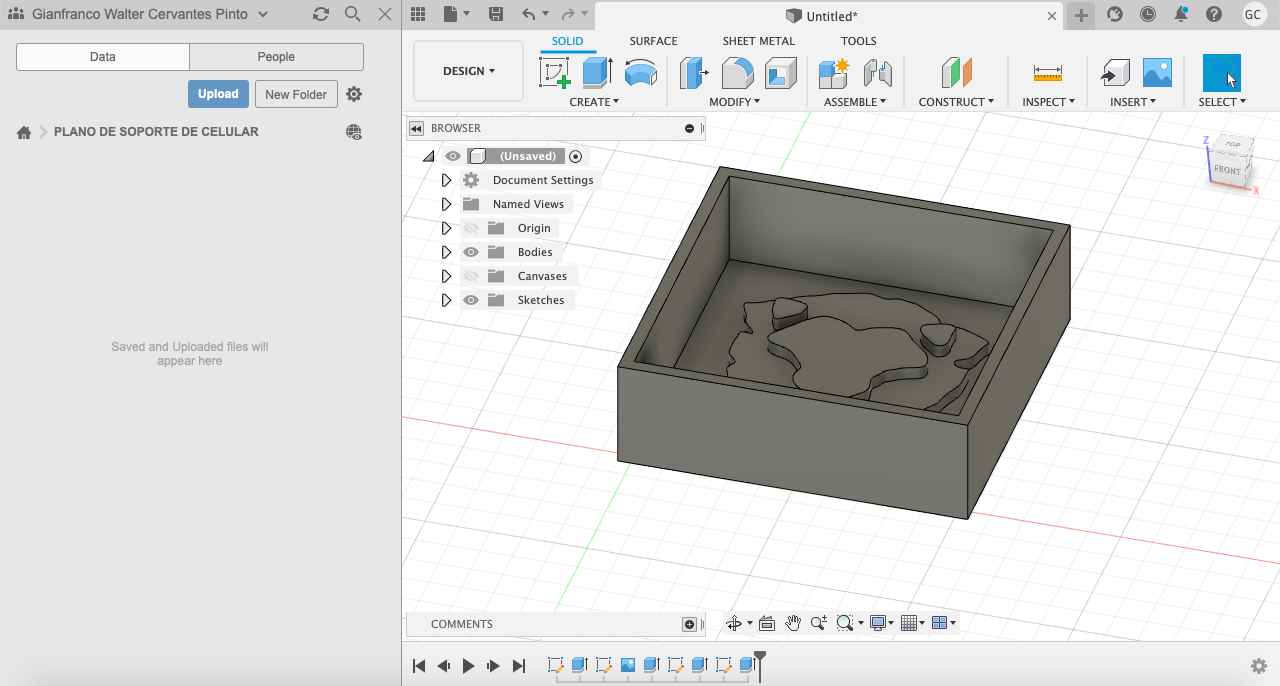Viewport: 1280px width, 686px height.
Task: Select the Extrude tool
Action: coord(597,73)
